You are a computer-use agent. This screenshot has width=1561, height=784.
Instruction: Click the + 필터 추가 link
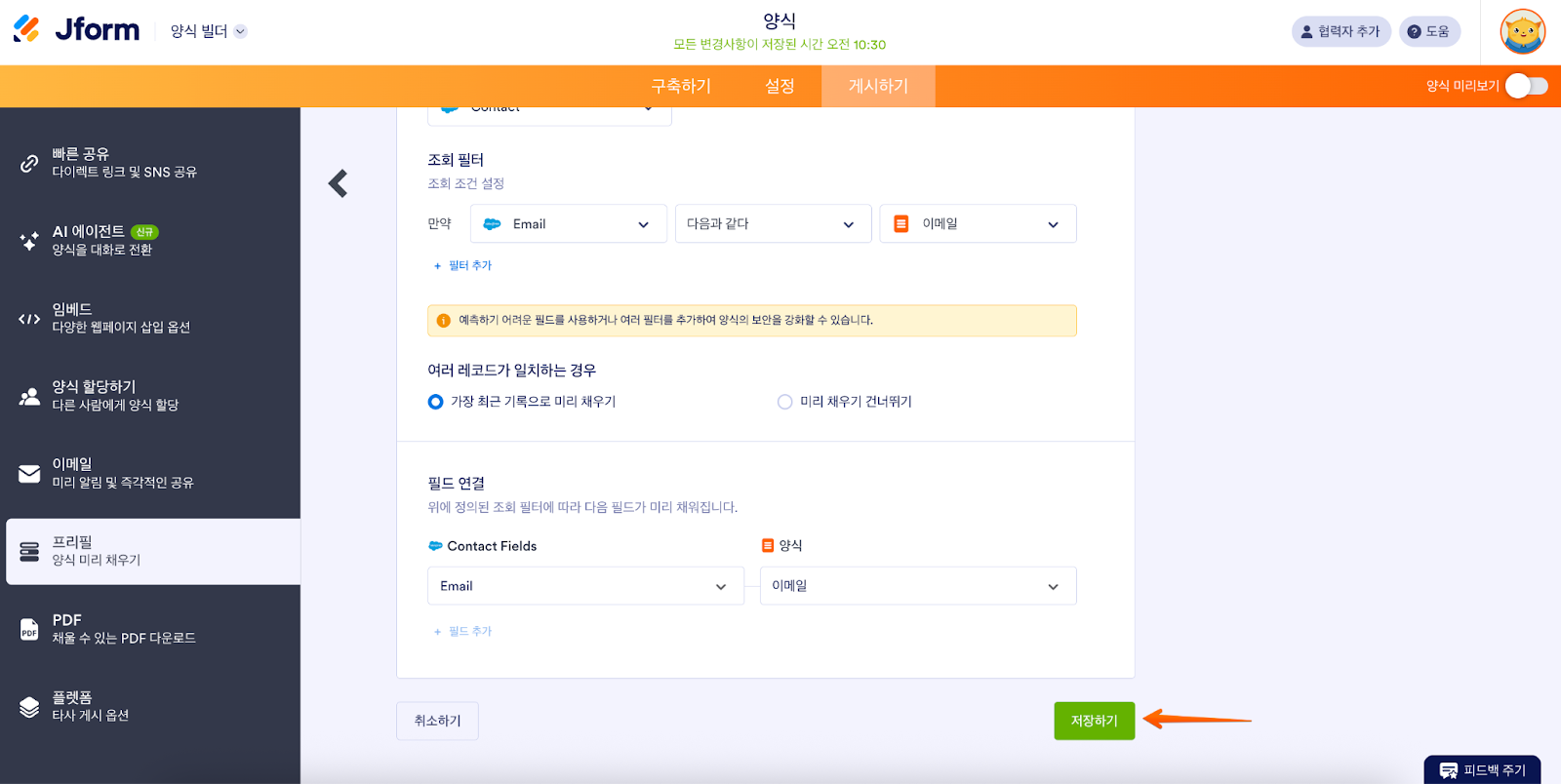pyautogui.click(x=462, y=265)
